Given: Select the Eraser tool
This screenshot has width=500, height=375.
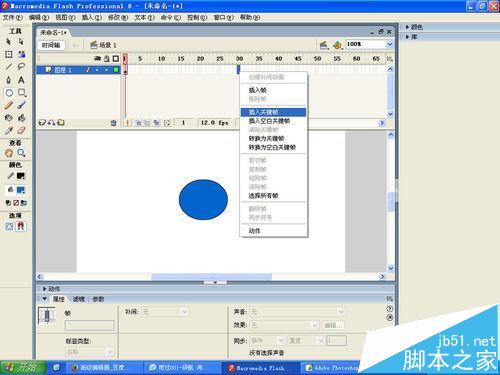Looking at the screenshot, I should [21, 131].
